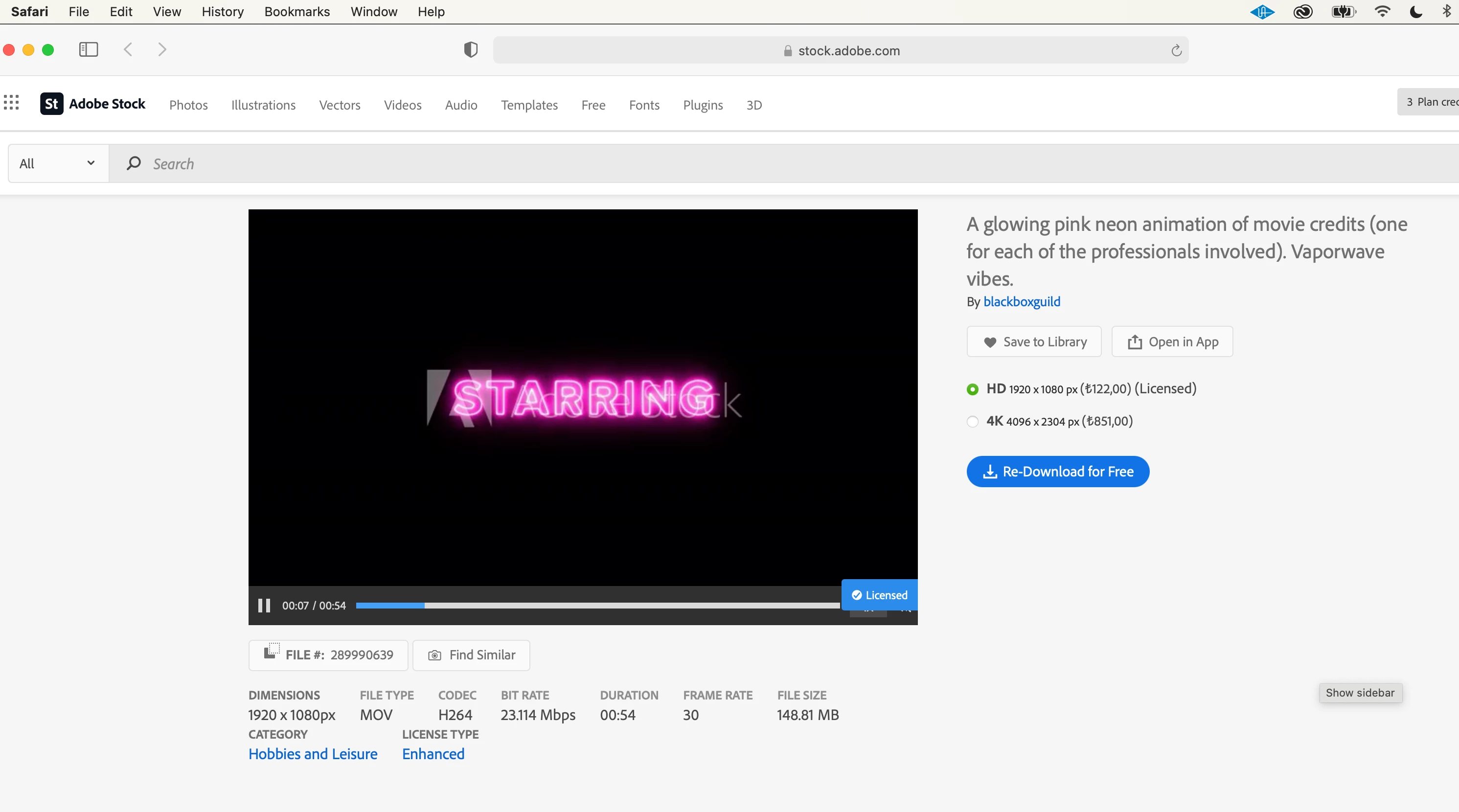Select the HD 1920 x 1080 option
The height and width of the screenshot is (812, 1459).
pos(973,389)
